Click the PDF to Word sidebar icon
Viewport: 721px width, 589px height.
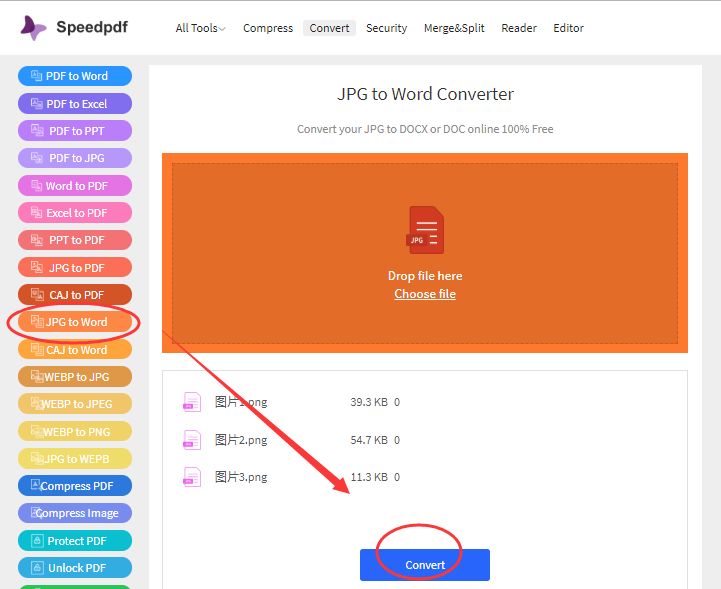pos(36,75)
